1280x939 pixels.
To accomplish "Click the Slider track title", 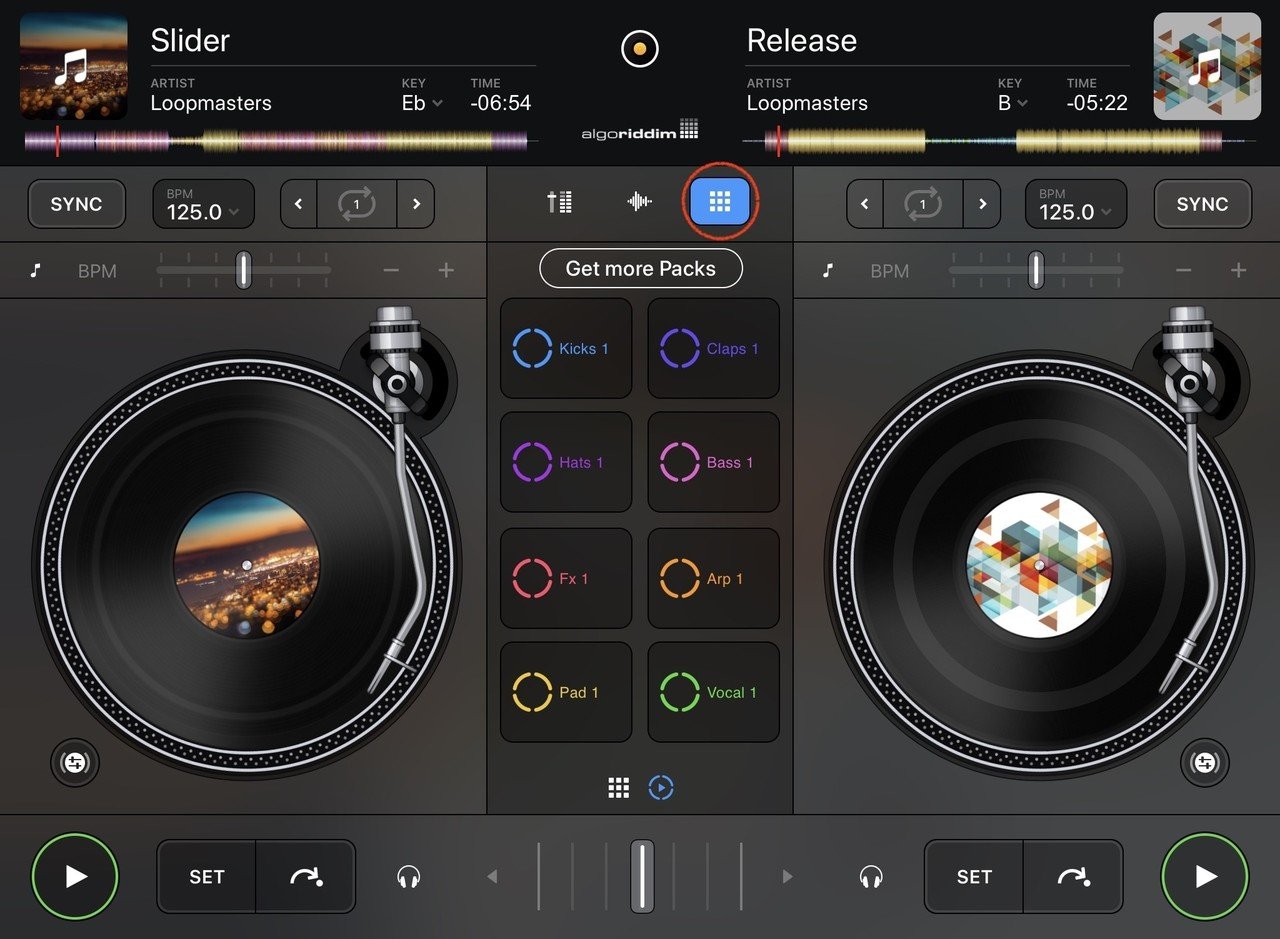I will (x=190, y=40).
